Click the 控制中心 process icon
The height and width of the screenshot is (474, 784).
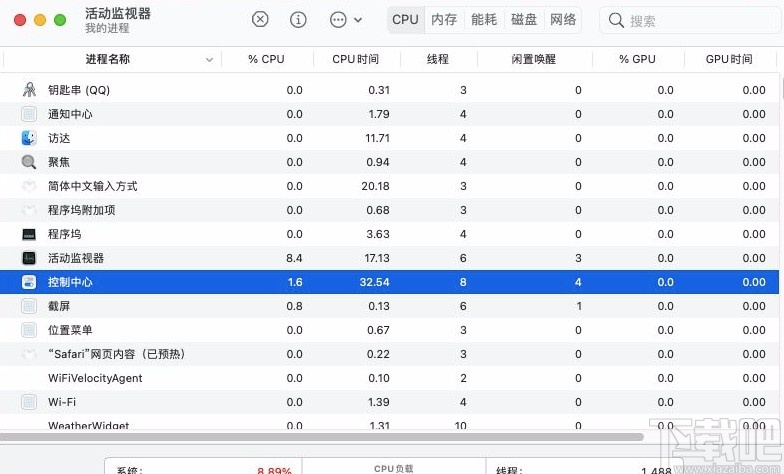point(29,282)
